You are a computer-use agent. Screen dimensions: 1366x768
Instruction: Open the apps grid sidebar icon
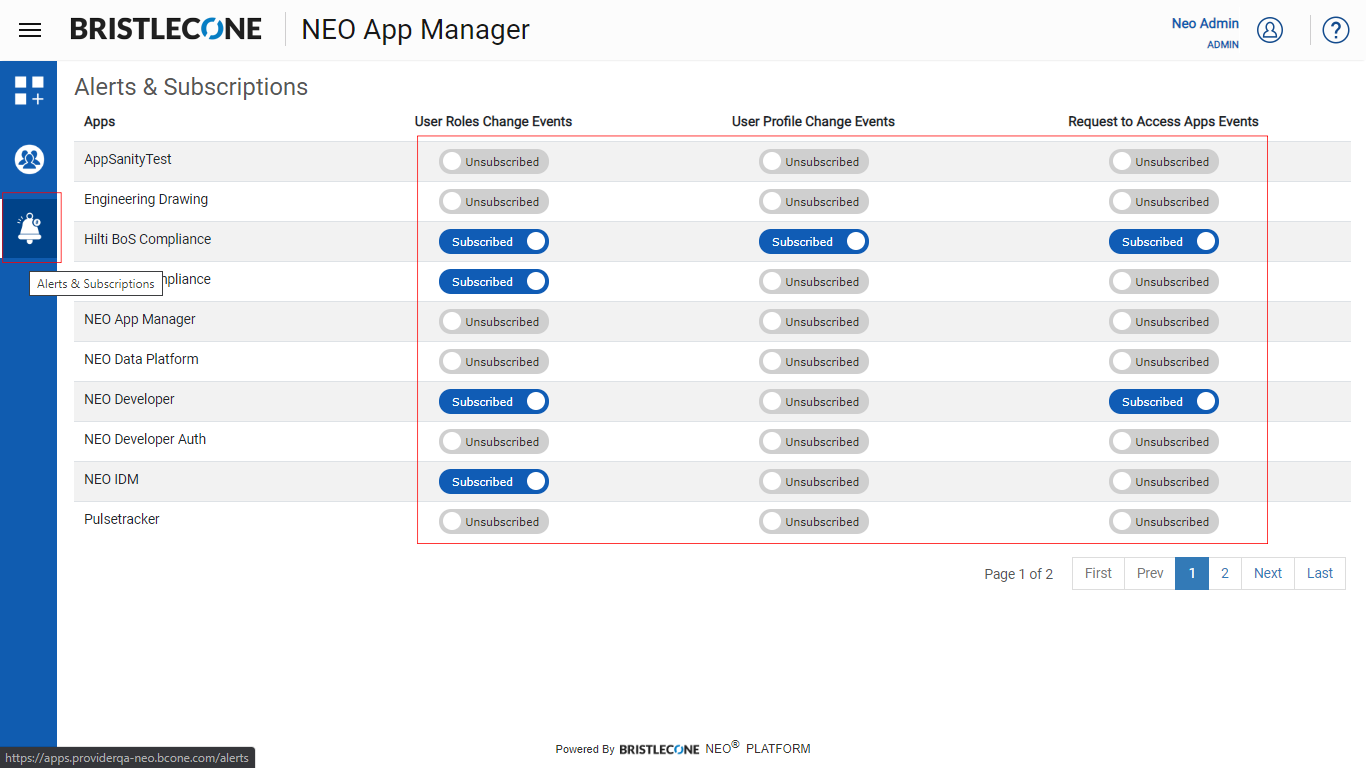29,90
